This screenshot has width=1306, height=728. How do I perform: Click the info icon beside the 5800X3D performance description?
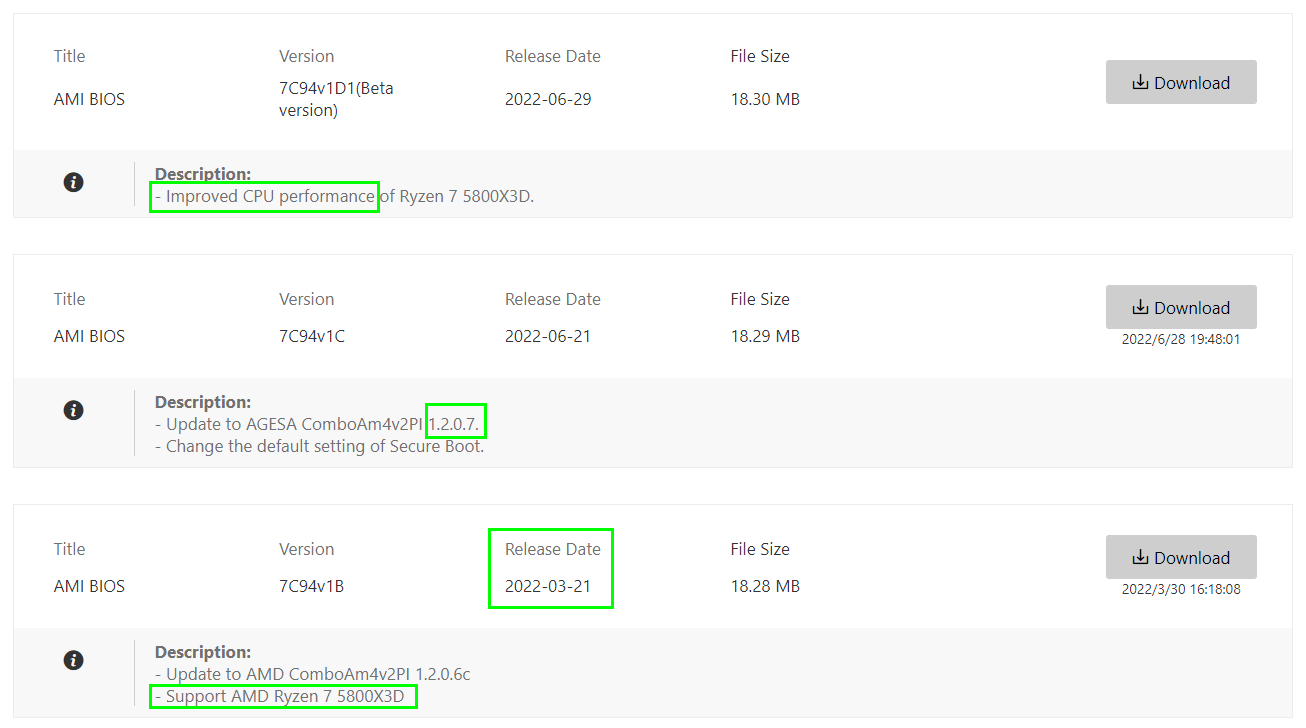[x=73, y=182]
